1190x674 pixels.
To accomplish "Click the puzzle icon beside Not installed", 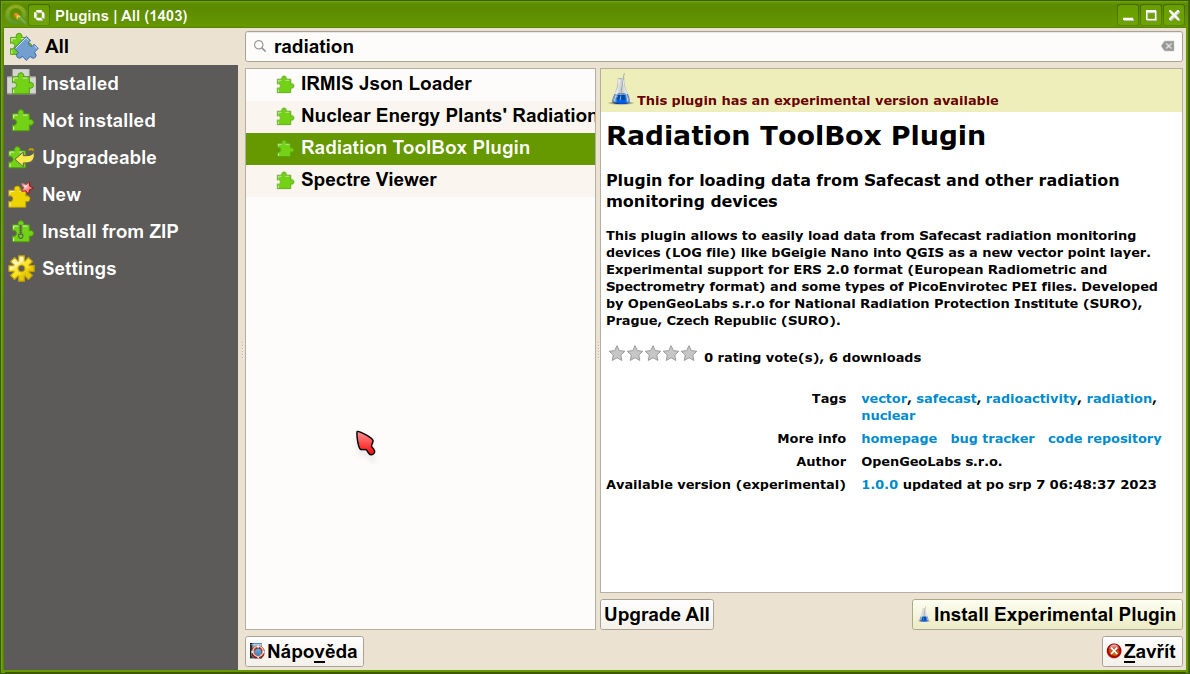I will [x=22, y=120].
